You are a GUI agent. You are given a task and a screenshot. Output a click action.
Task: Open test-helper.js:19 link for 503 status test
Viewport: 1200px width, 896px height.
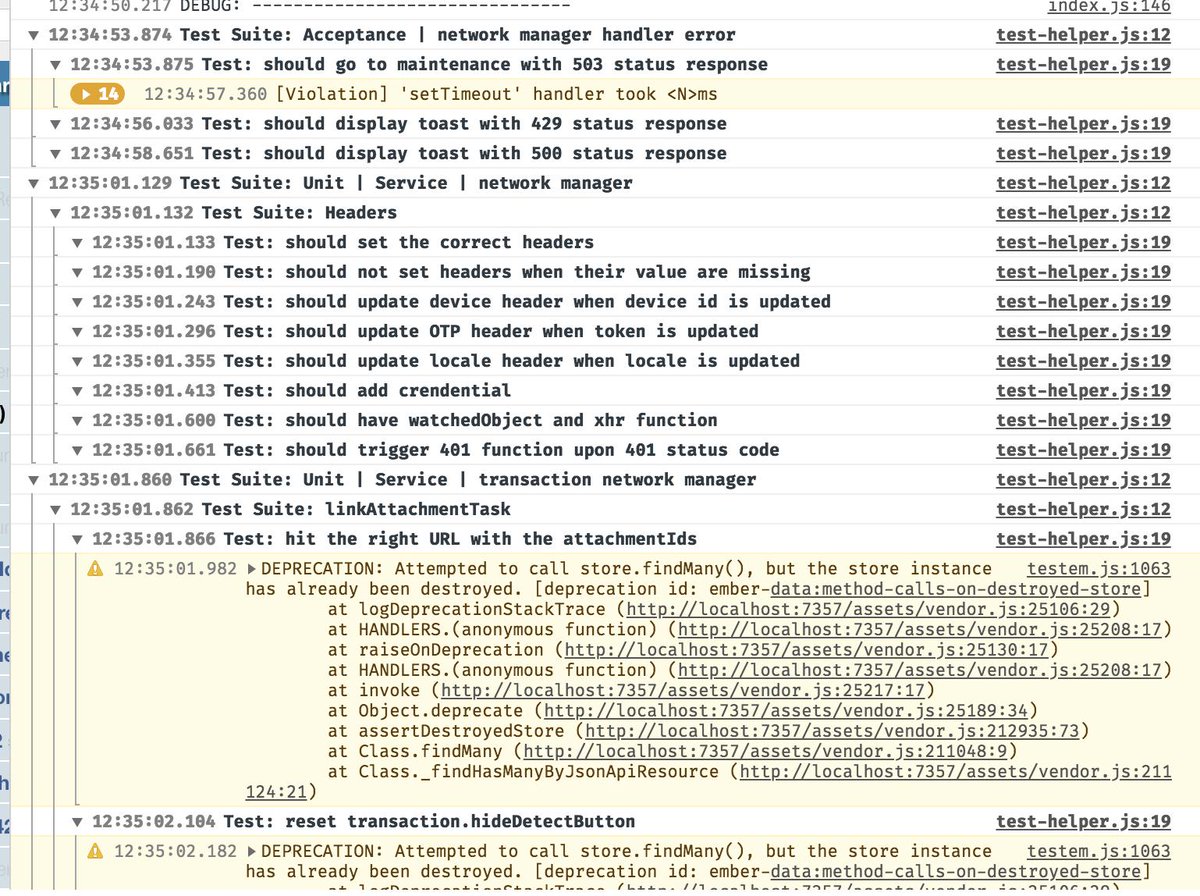pos(1083,65)
